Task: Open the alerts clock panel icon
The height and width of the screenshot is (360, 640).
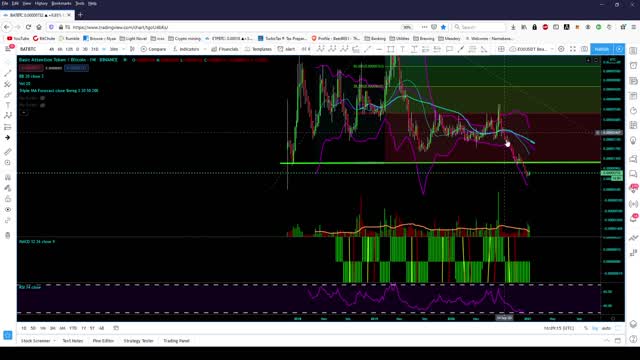Action: [633, 66]
